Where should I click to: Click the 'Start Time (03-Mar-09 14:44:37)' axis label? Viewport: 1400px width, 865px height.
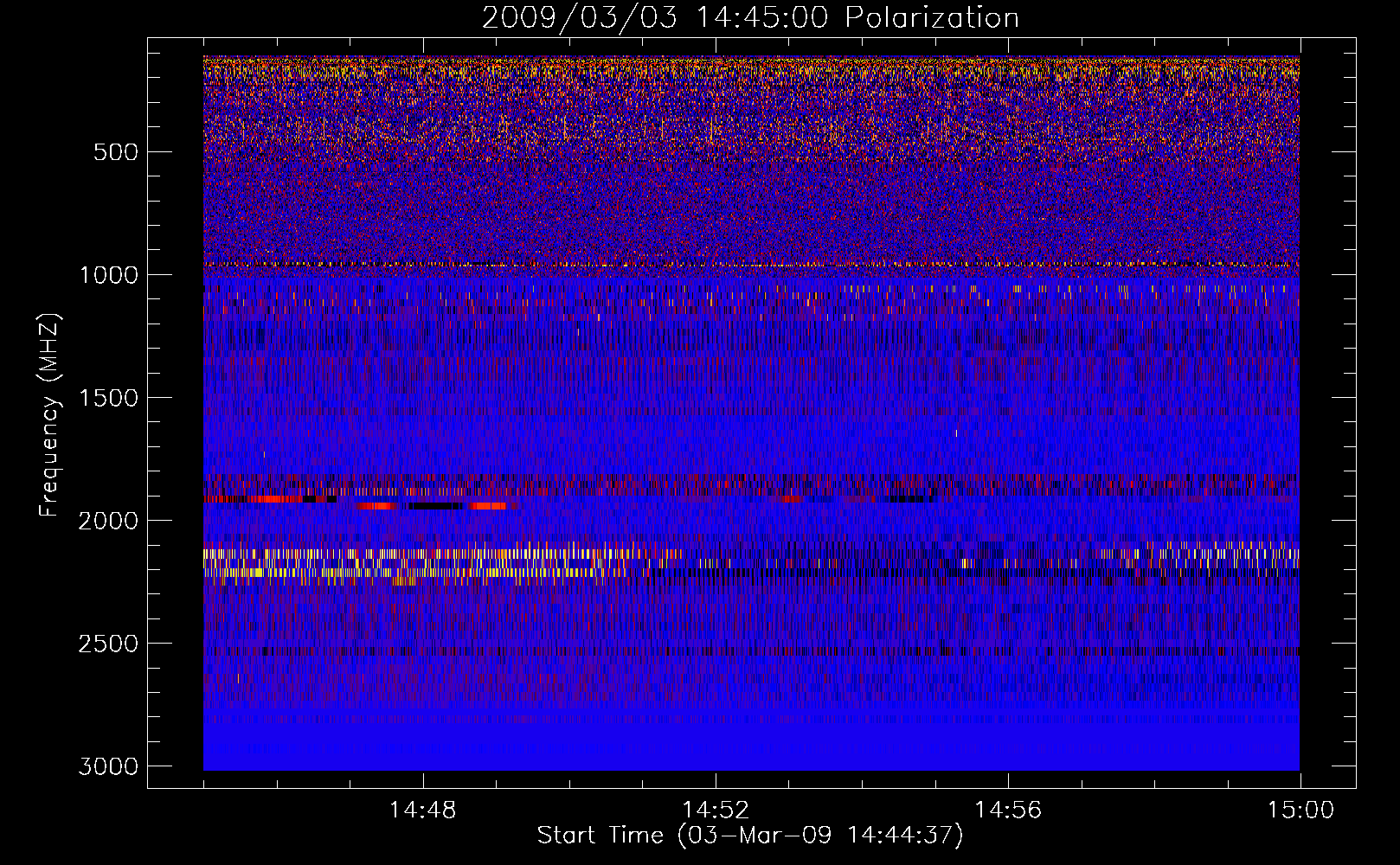point(750,836)
